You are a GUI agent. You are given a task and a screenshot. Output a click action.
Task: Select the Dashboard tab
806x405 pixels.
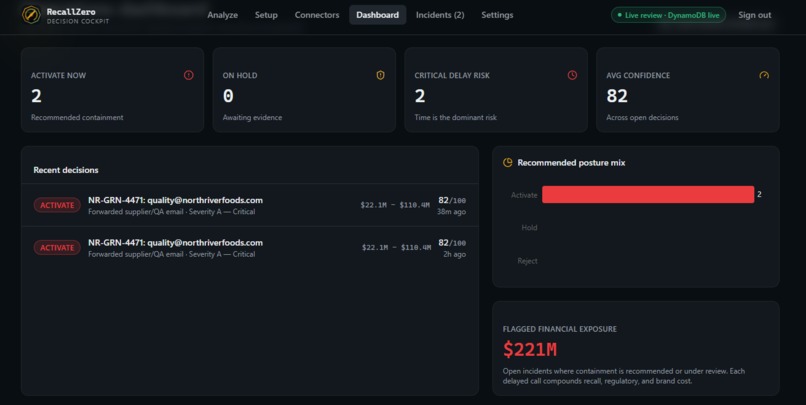(377, 15)
